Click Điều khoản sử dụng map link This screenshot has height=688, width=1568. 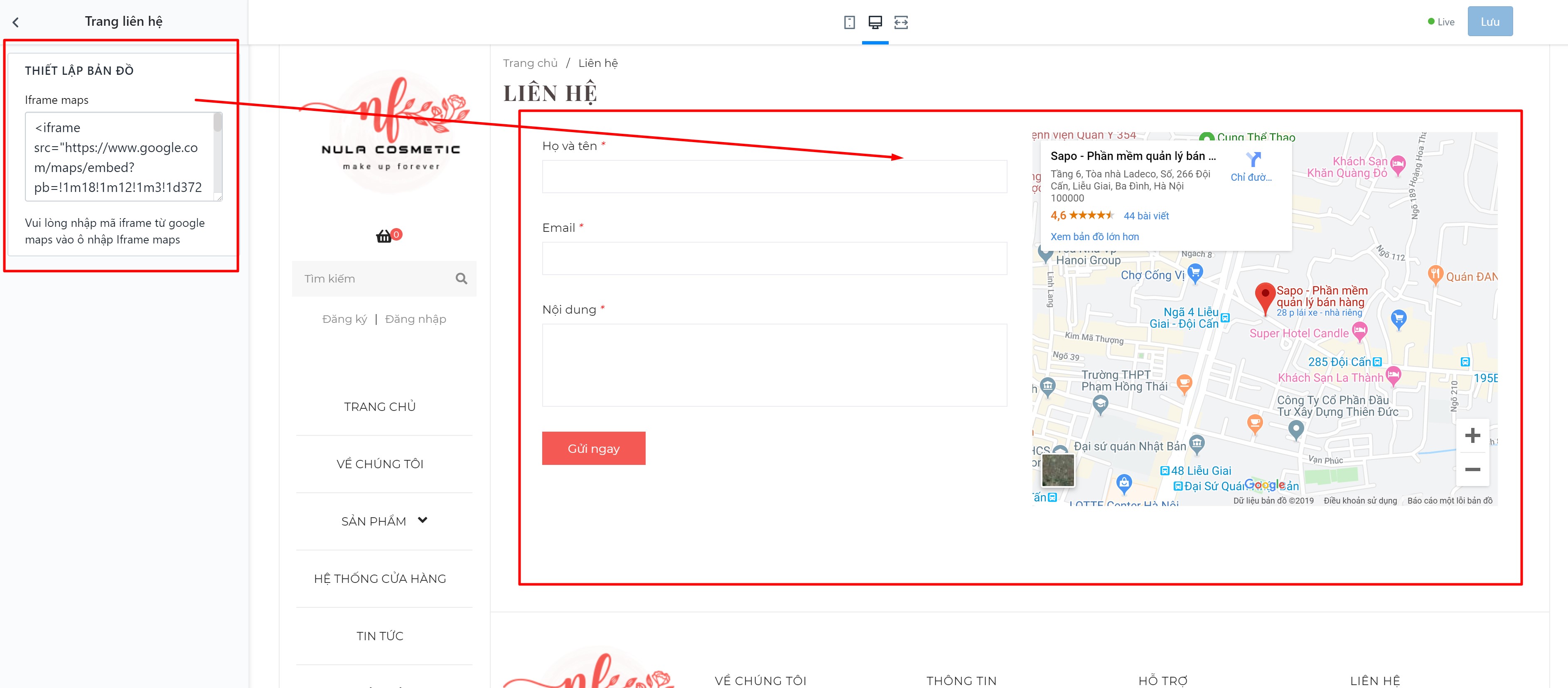tap(1360, 501)
